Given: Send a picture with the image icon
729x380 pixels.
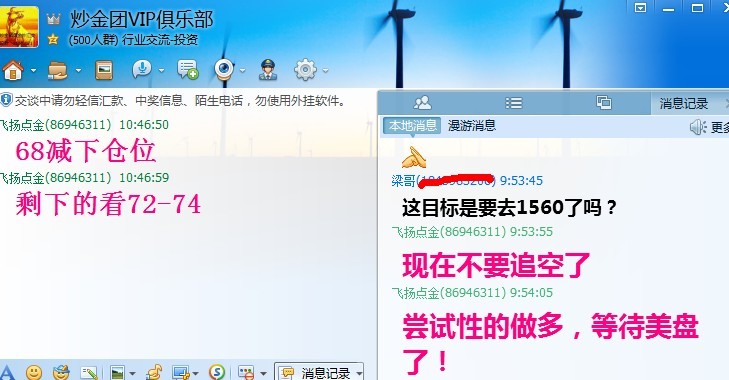Looking at the screenshot, I should (x=117, y=373).
